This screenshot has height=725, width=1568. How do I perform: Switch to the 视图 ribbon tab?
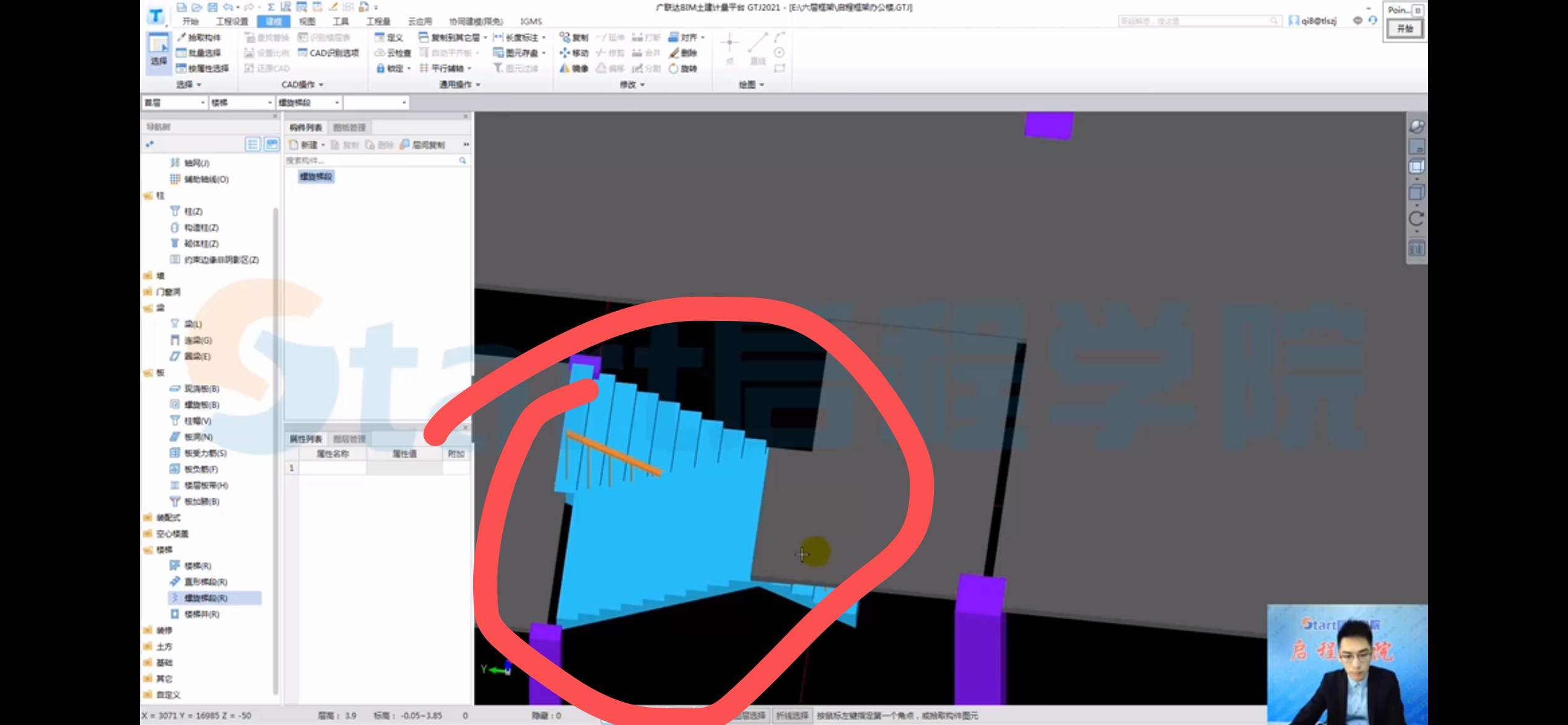click(307, 21)
